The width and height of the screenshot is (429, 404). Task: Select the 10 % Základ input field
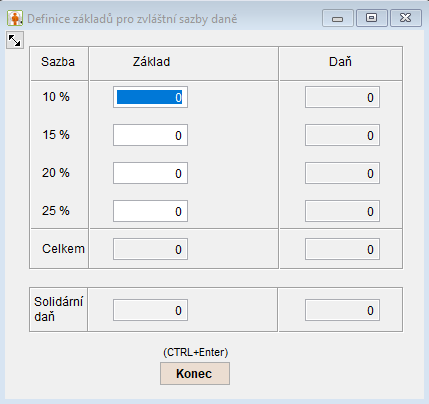point(150,97)
